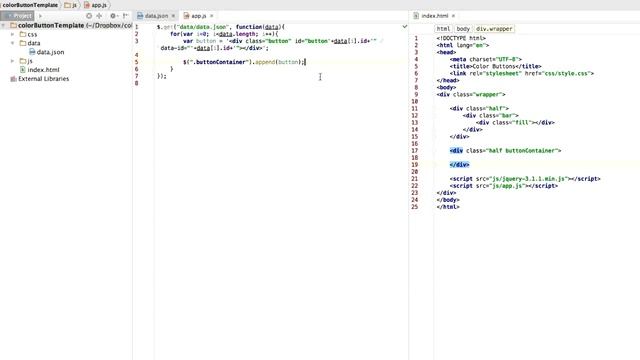This screenshot has height=360, width=640.
Task: Expand the js folder
Action: [x=13, y=61]
